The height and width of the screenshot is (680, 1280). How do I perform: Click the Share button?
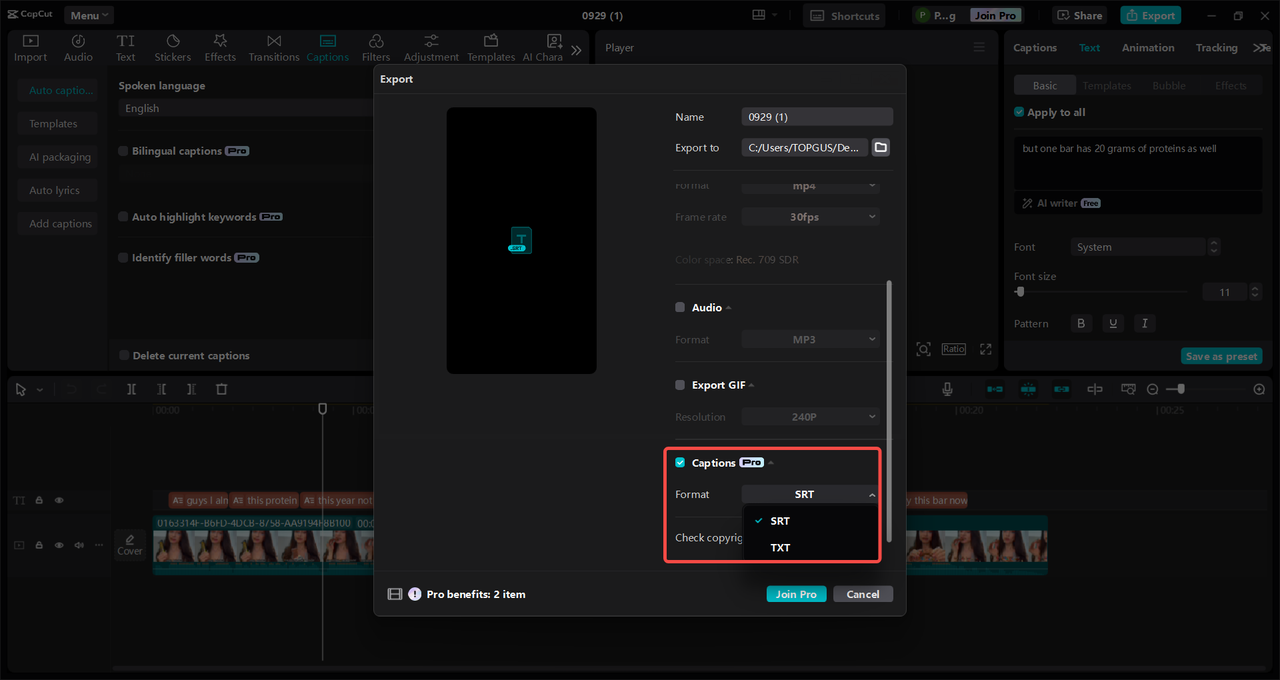point(1079,15)
